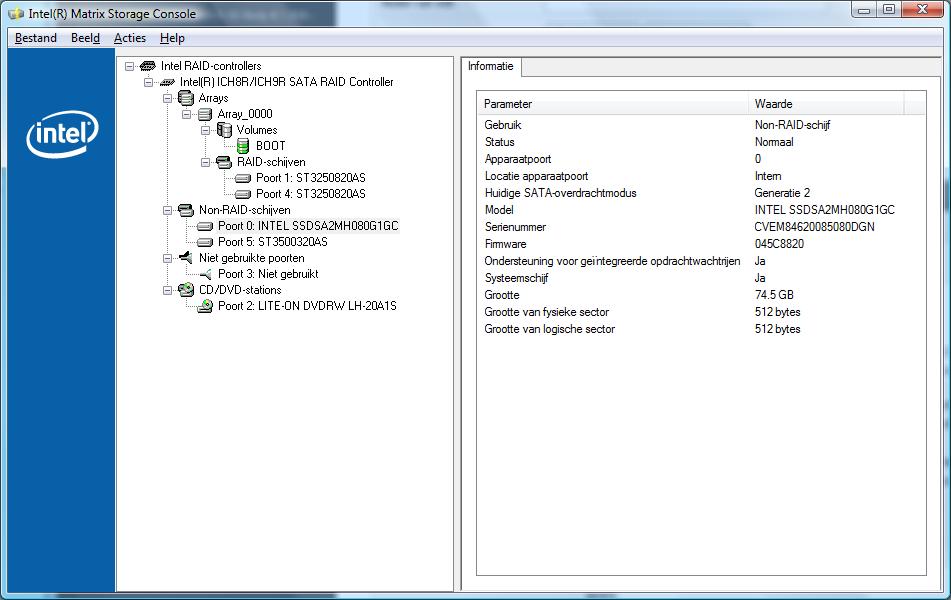This screenshot has height=600, width=951.
Task: Collapse the Volumes tree node
Action: click(205, 130)
